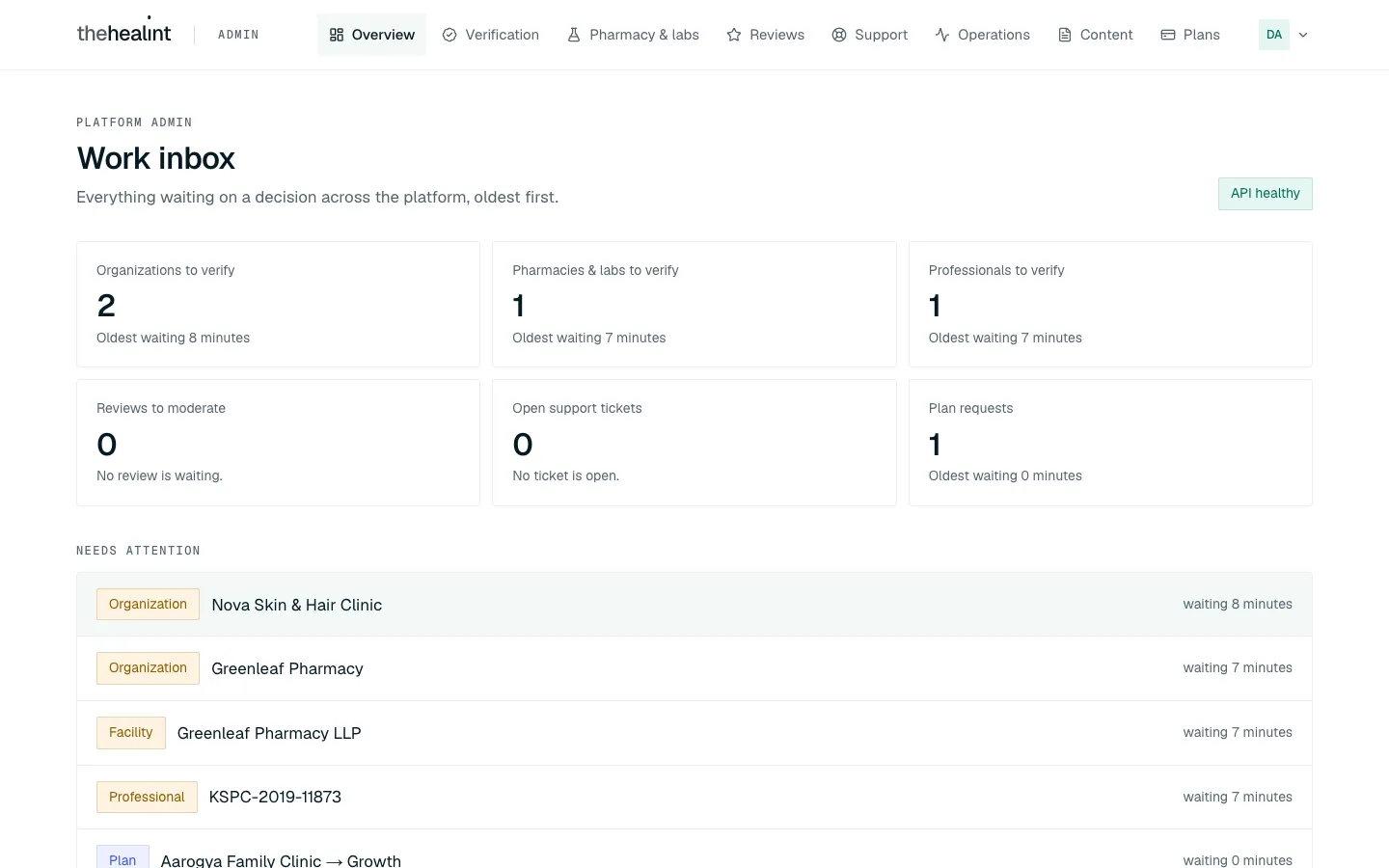Viewport: 1389px width, 868px height.
Task: Open the Nova Skin & Hair Clinic row
Action: (694, 605)
